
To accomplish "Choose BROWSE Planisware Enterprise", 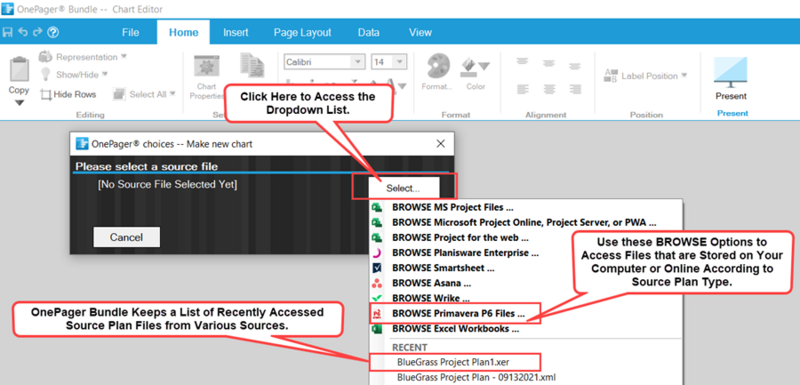I will (x=526, y=252).
